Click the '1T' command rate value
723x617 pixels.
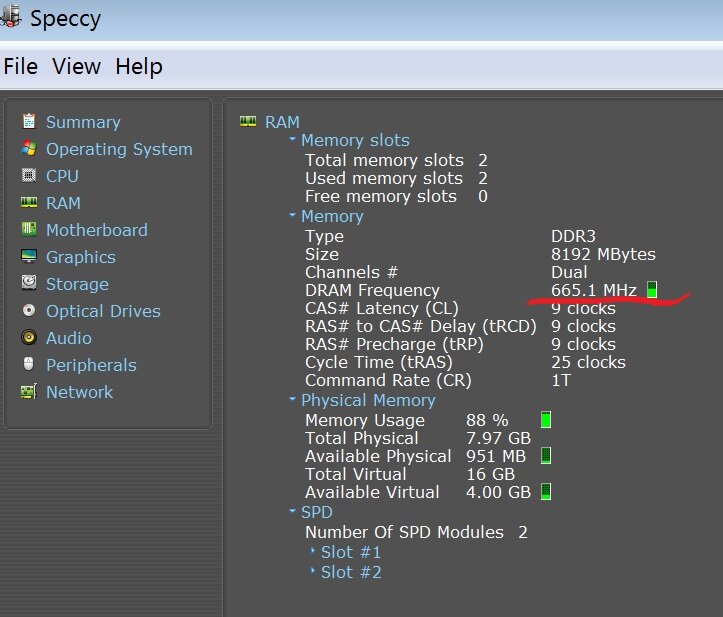click(x=561, y=380)
